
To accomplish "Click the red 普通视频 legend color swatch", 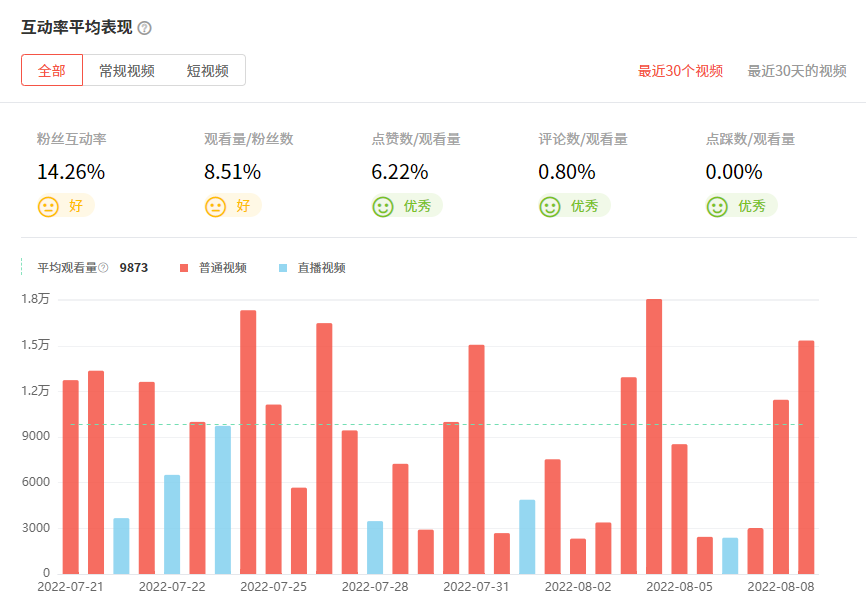I will [x=184, y=268].
